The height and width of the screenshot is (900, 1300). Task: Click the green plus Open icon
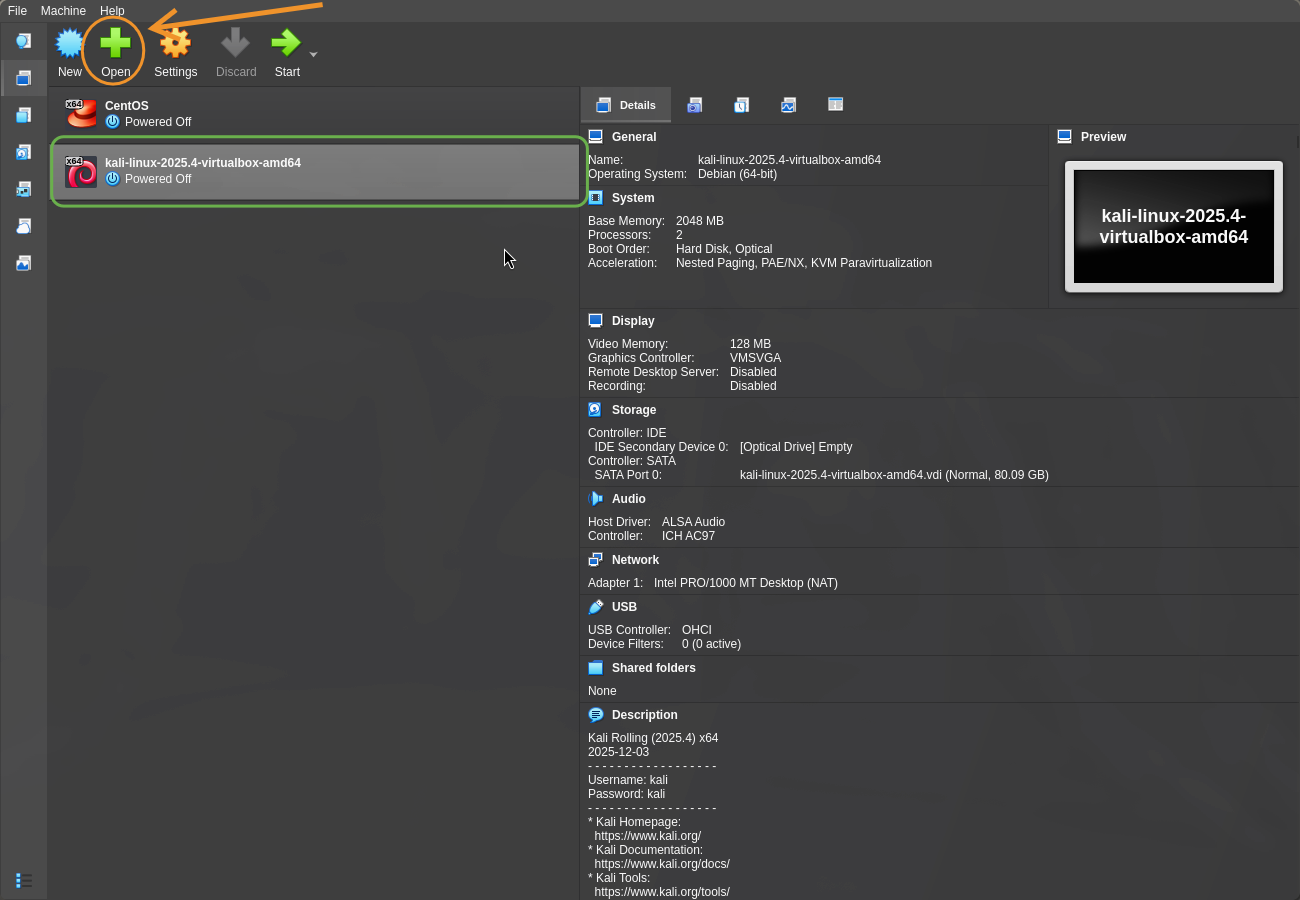(115, 43)
